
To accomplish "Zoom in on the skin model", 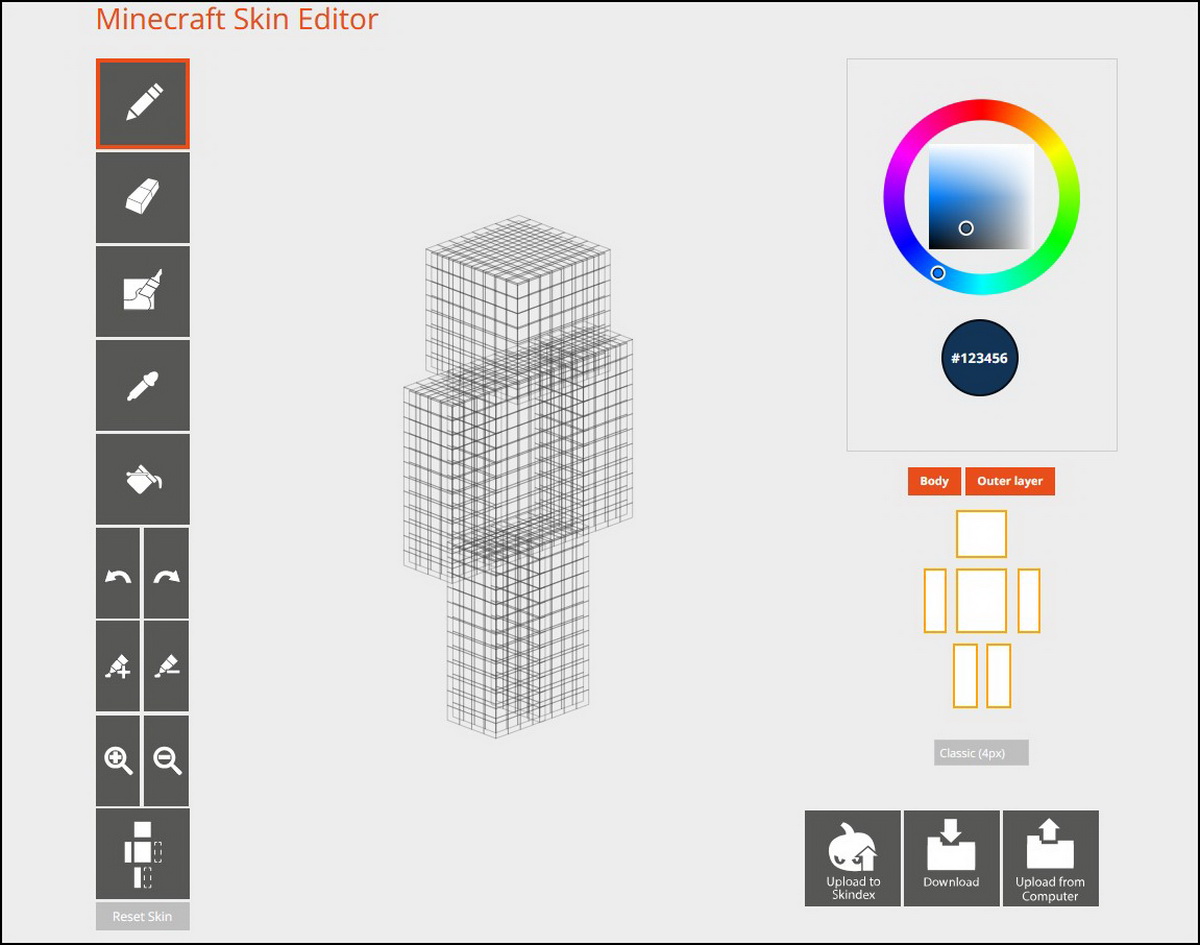I will point(118,760).
